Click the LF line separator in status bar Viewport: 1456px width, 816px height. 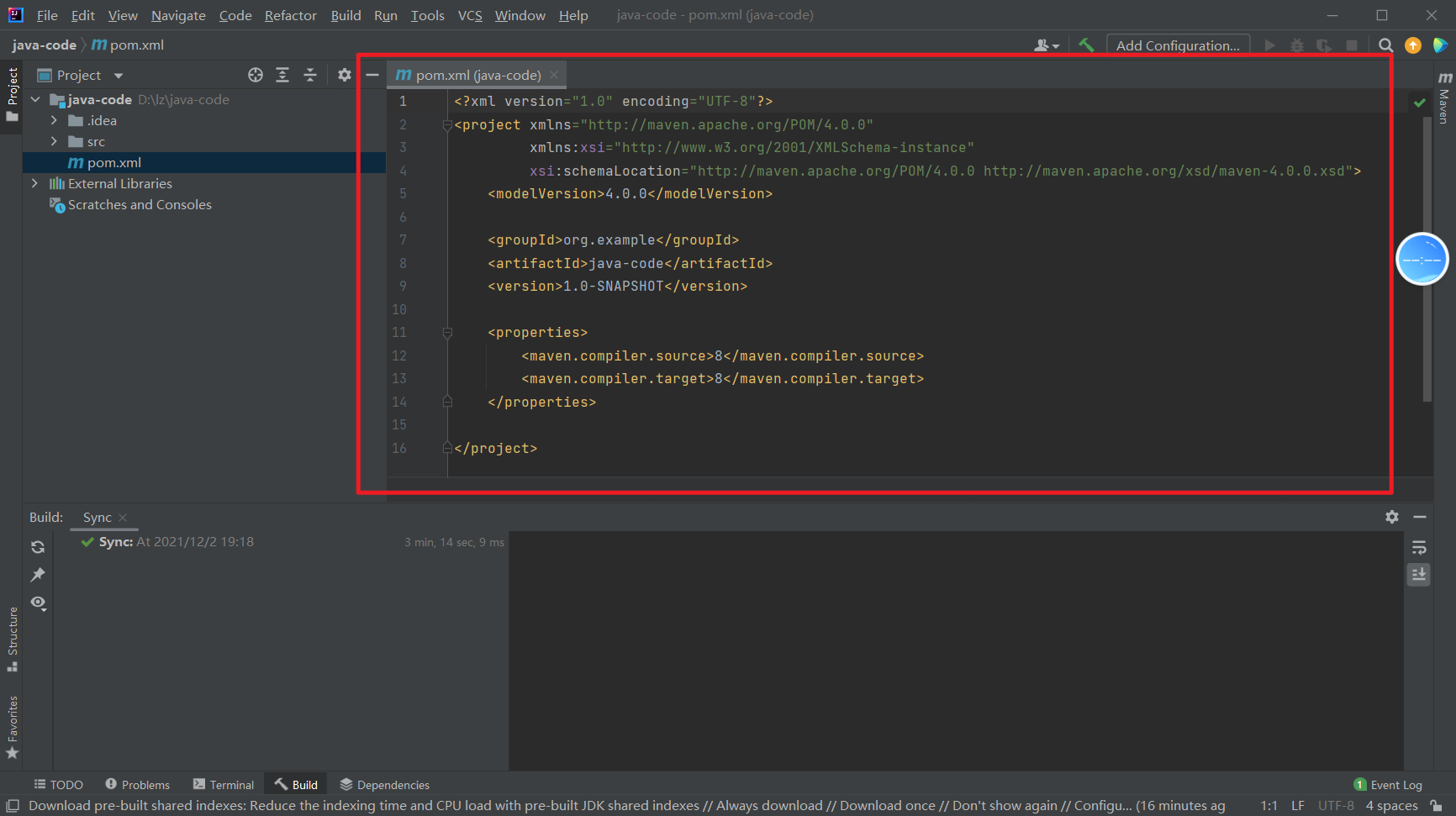(x=1298, y=806)
